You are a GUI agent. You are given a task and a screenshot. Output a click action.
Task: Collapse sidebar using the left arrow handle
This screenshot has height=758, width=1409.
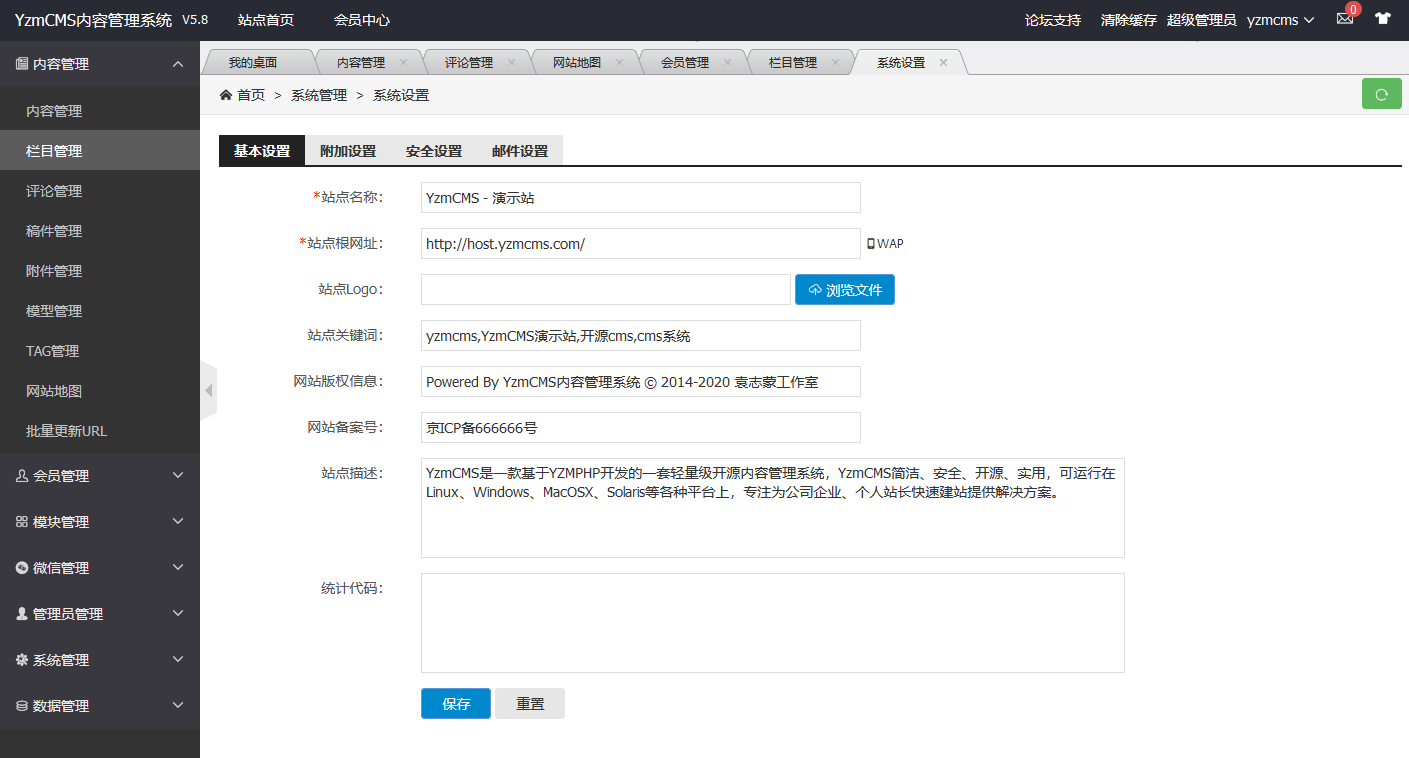pos(208,390)
